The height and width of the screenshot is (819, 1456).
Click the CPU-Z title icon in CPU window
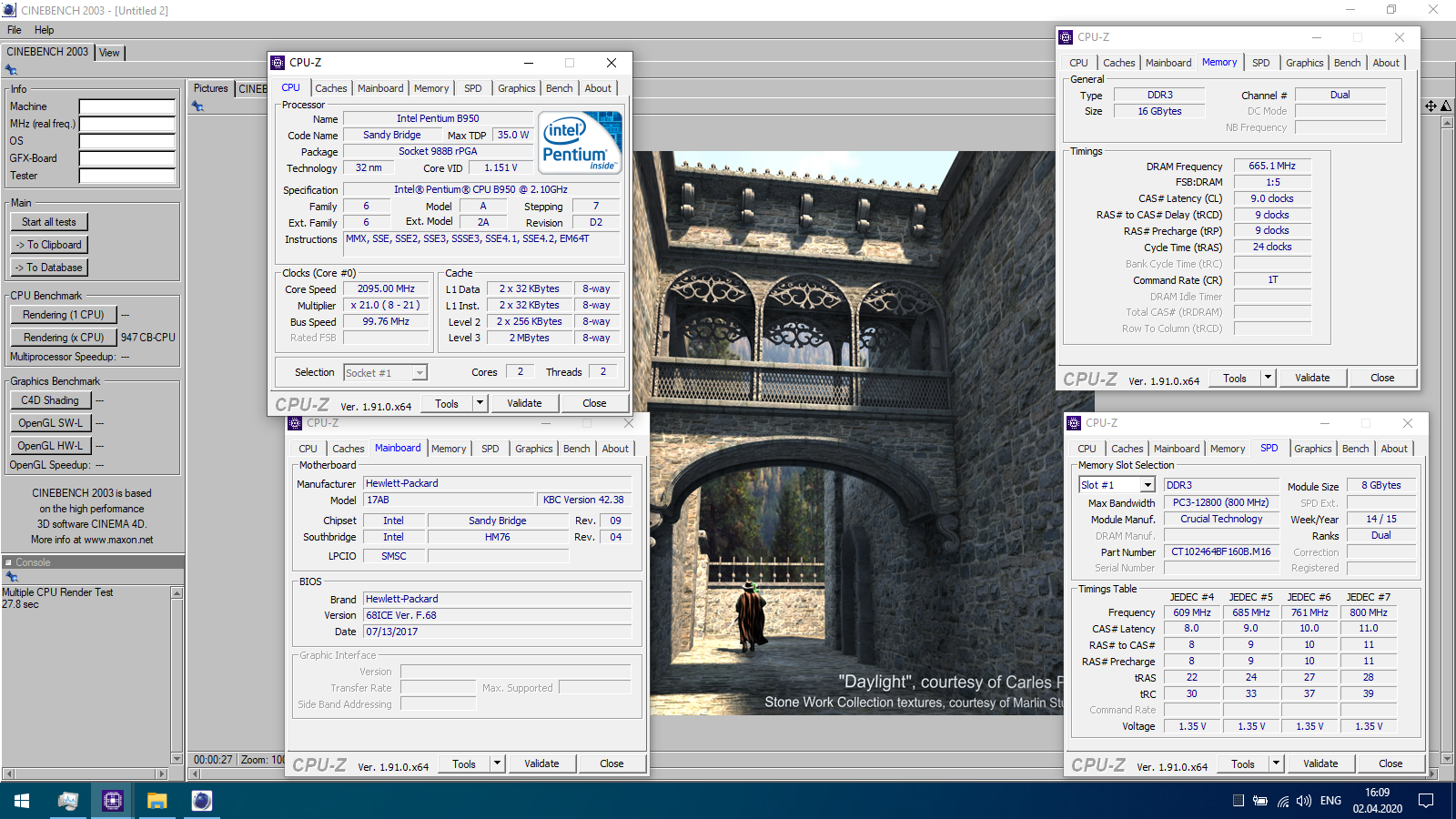pyautogui.click(x=278, y=63)
